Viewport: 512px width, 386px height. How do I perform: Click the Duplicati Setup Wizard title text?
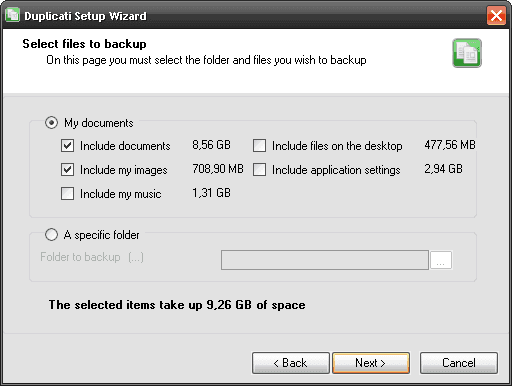point(85,16)
